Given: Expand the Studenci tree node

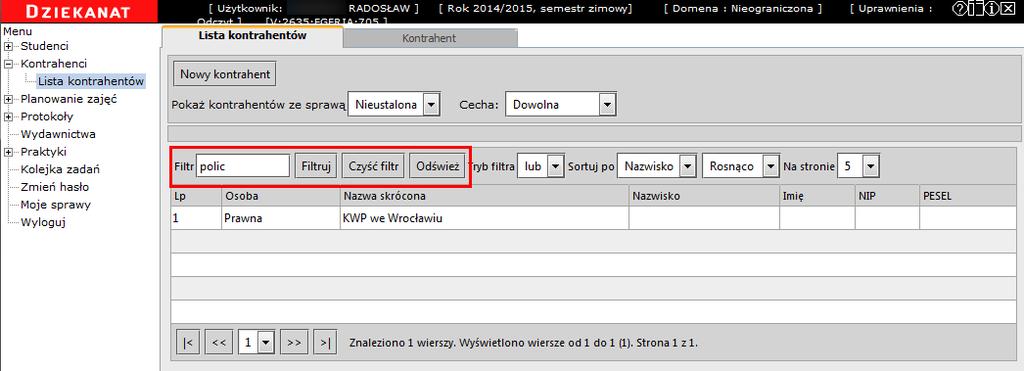Looking at the screenshot, I should 8,46.
